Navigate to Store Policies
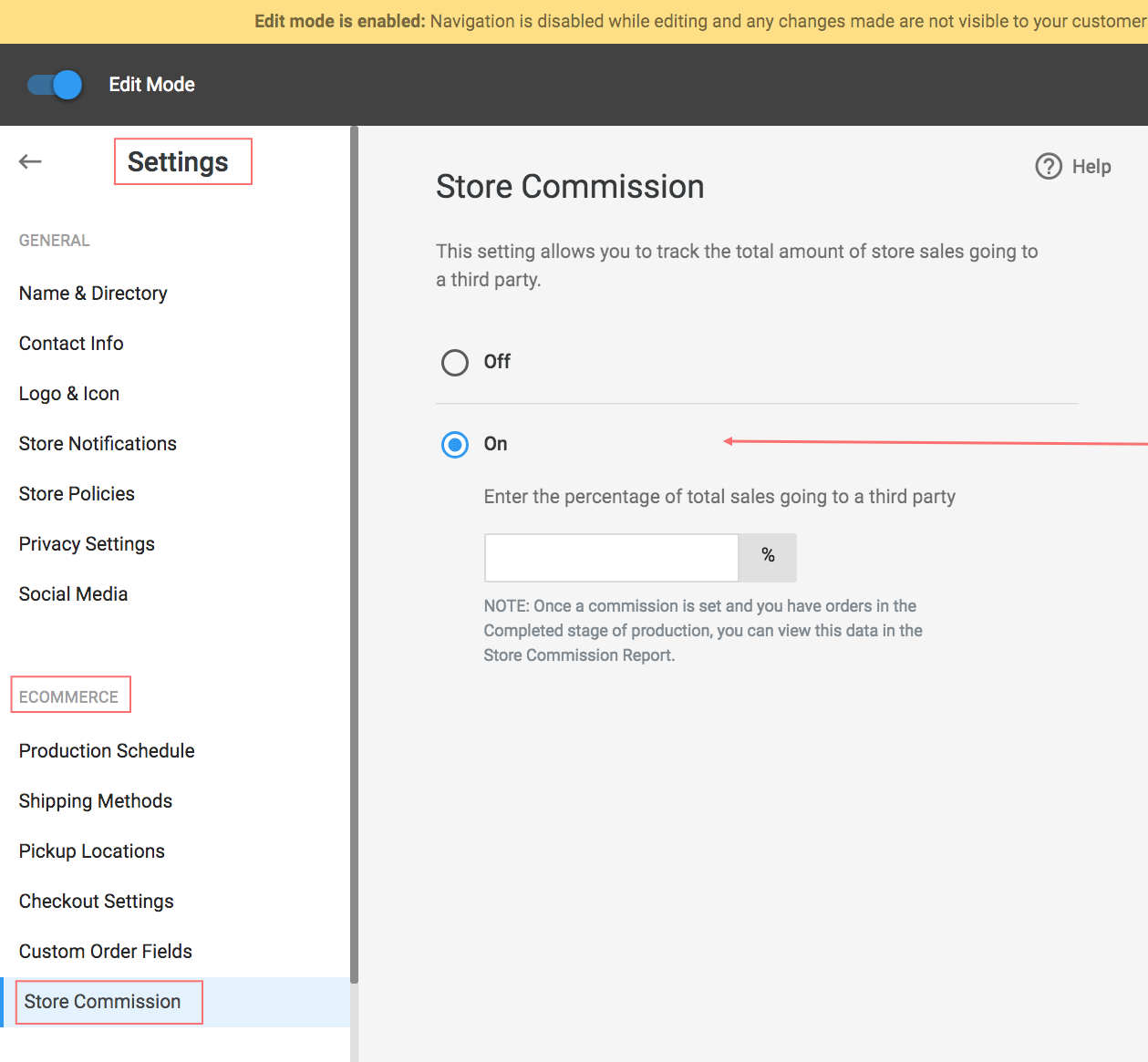 point(77,494)
